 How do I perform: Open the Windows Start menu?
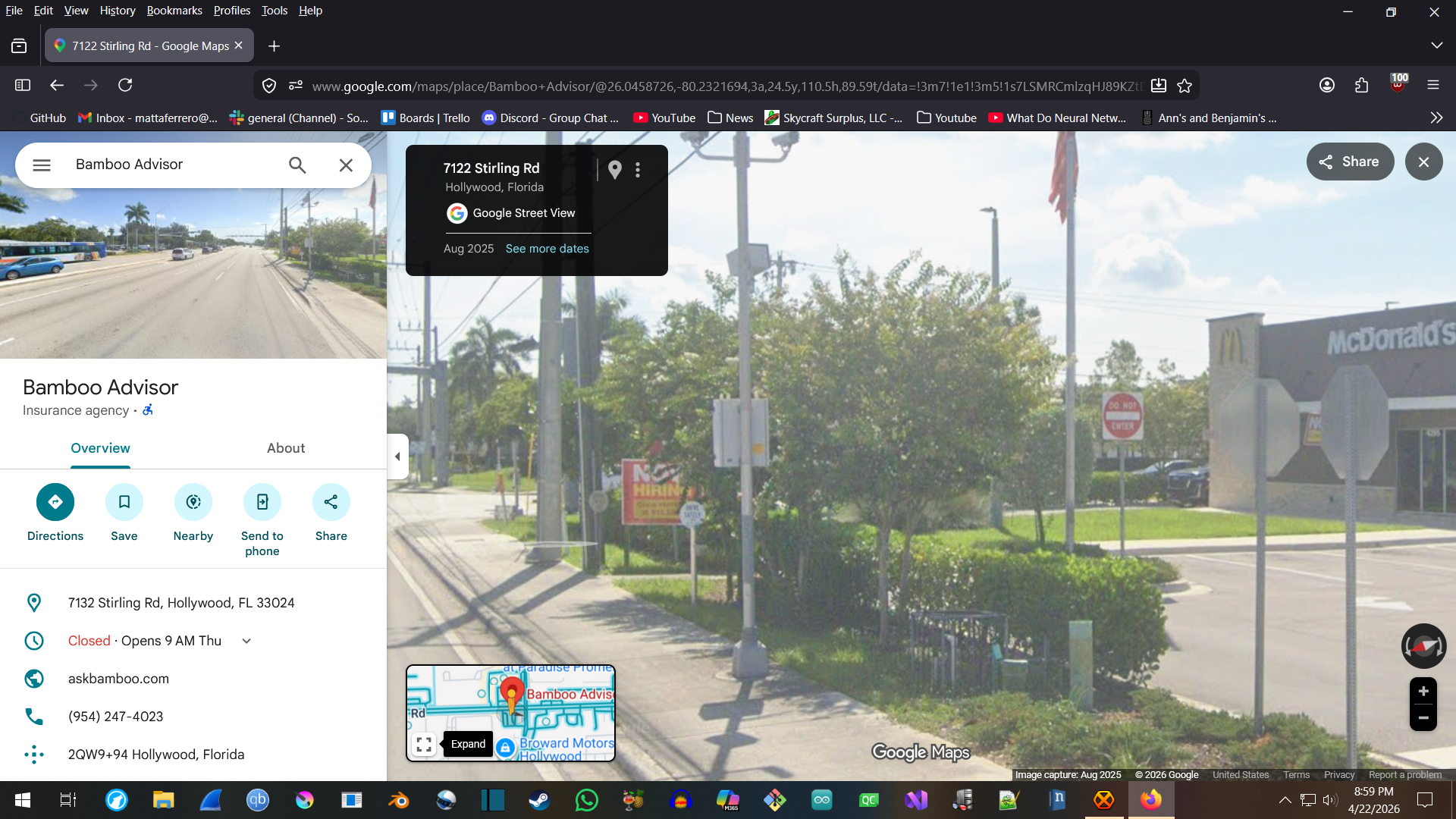click(23, 800)
